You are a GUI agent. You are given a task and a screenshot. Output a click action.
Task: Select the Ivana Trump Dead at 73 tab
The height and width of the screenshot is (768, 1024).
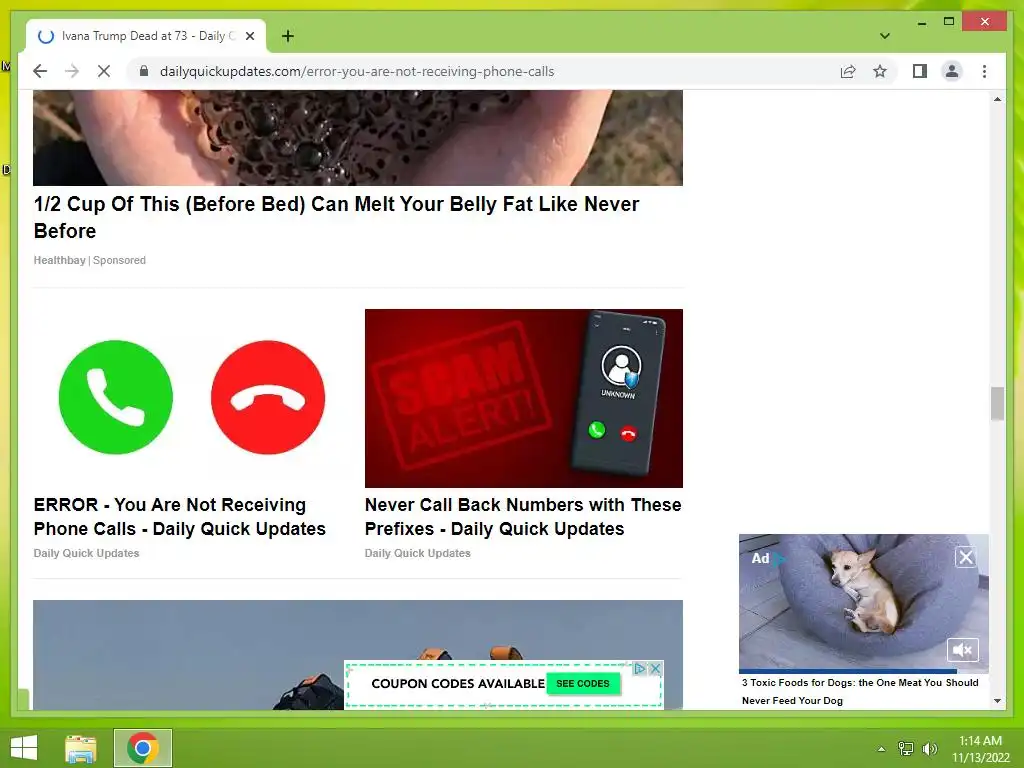click(145, 36)
